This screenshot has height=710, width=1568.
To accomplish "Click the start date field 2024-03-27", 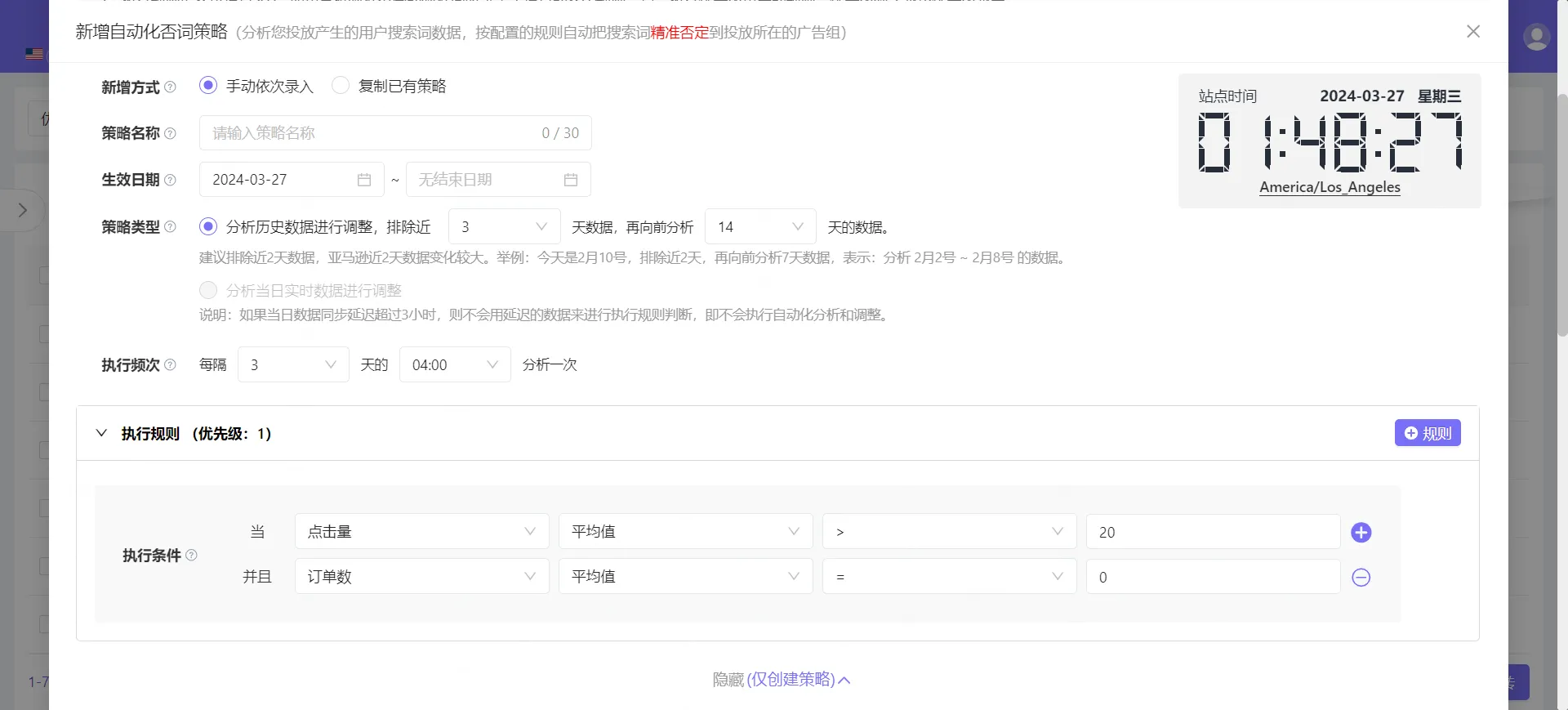I will click(x=292, y=180).
